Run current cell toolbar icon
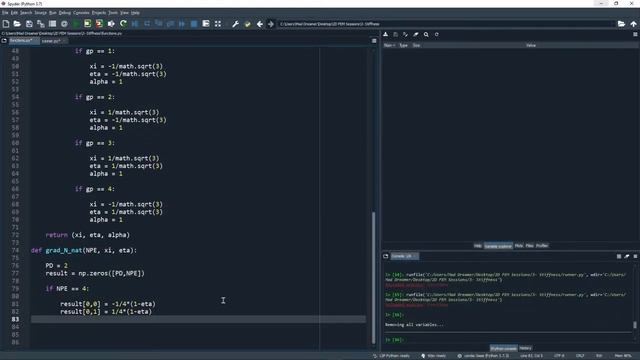 (x=87, y=24)
